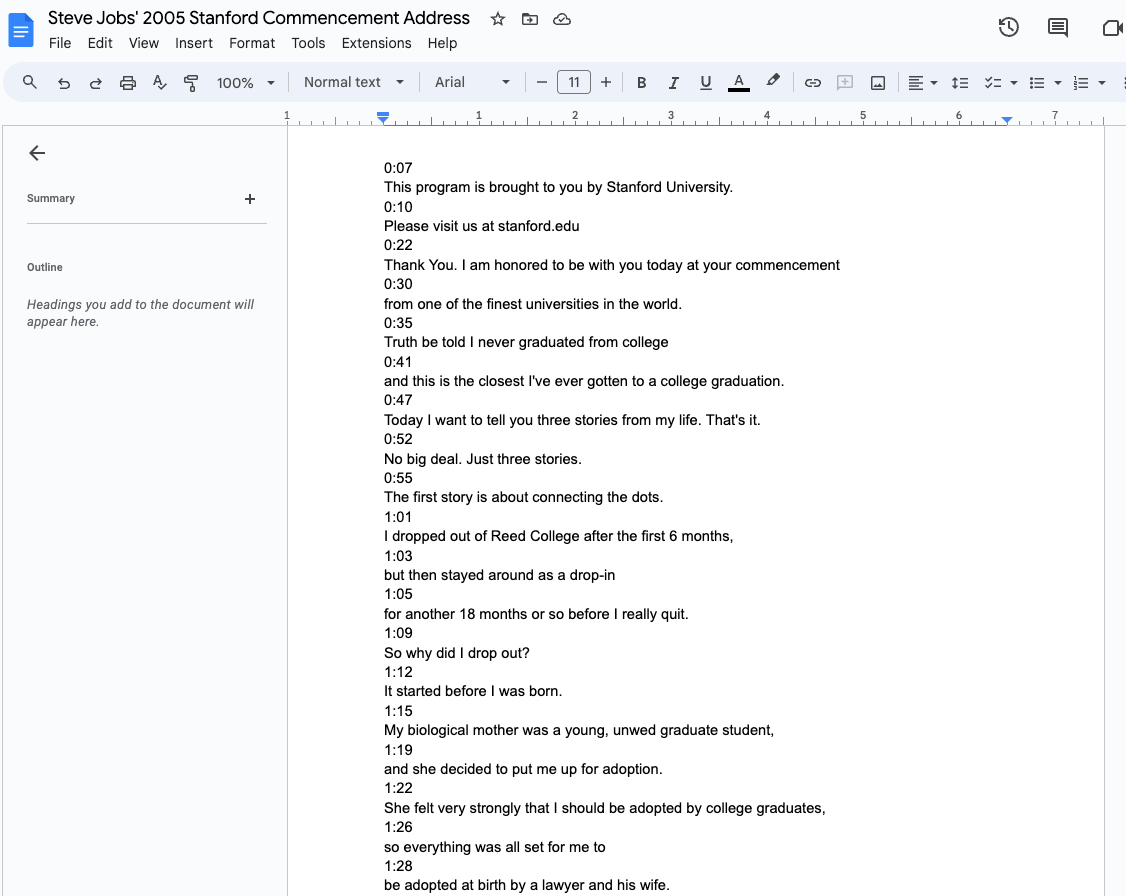Star this document
Screen dimensions: 1126x896
coord(498,19)
